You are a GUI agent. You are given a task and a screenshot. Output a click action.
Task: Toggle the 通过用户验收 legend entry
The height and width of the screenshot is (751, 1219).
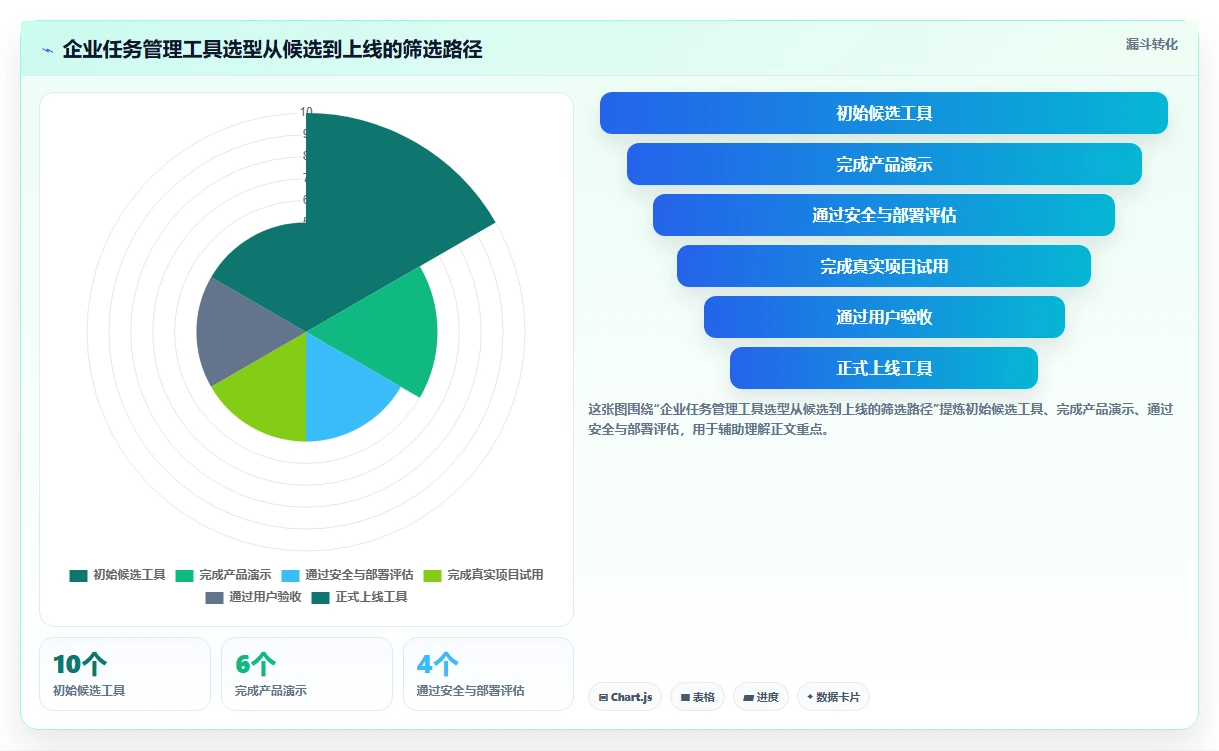click(x=253, y=597)
